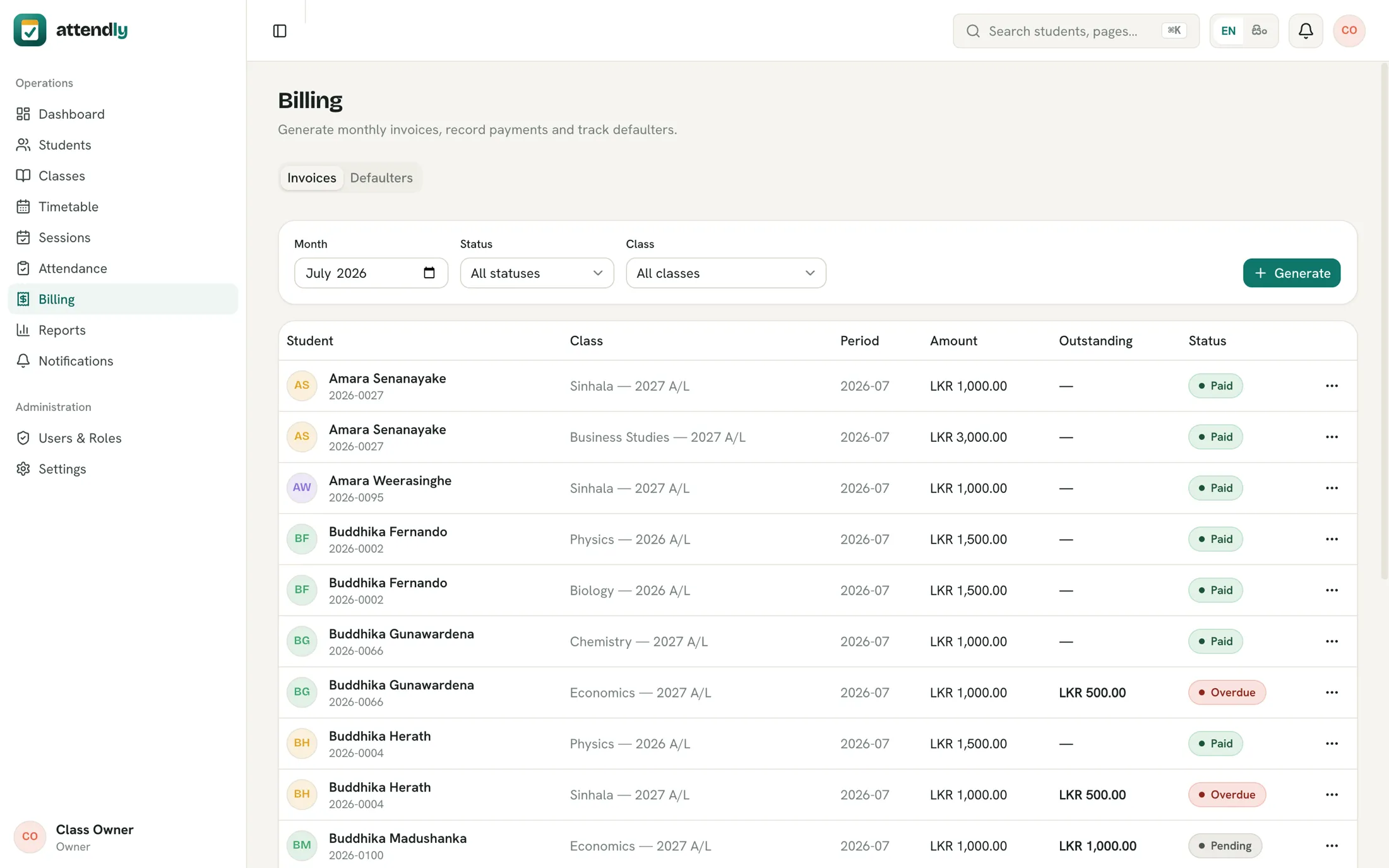Click the CO user avatar in header
The height and width of the screenshot is (868, 1389).
click(1349, 30)
